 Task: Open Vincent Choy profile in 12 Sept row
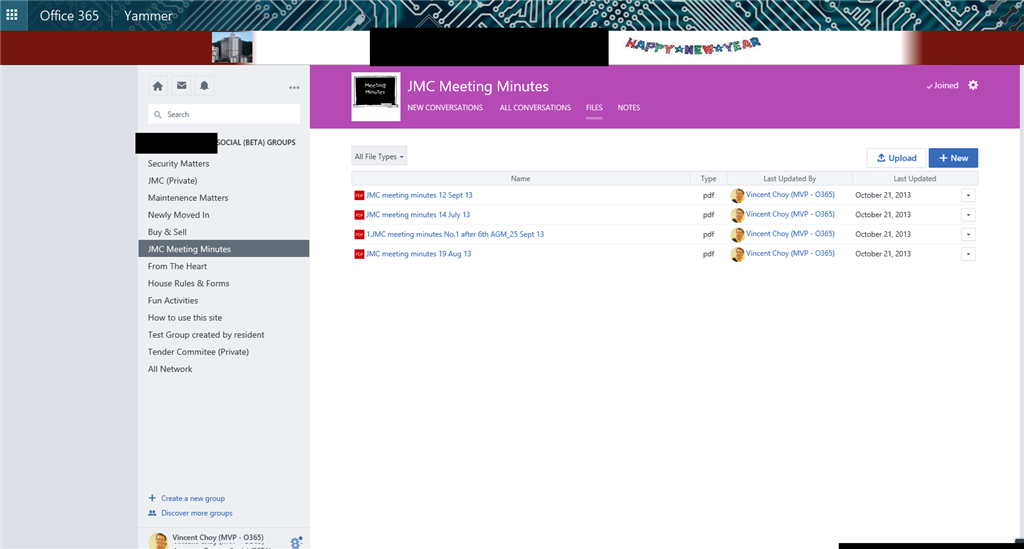[790, 195]
